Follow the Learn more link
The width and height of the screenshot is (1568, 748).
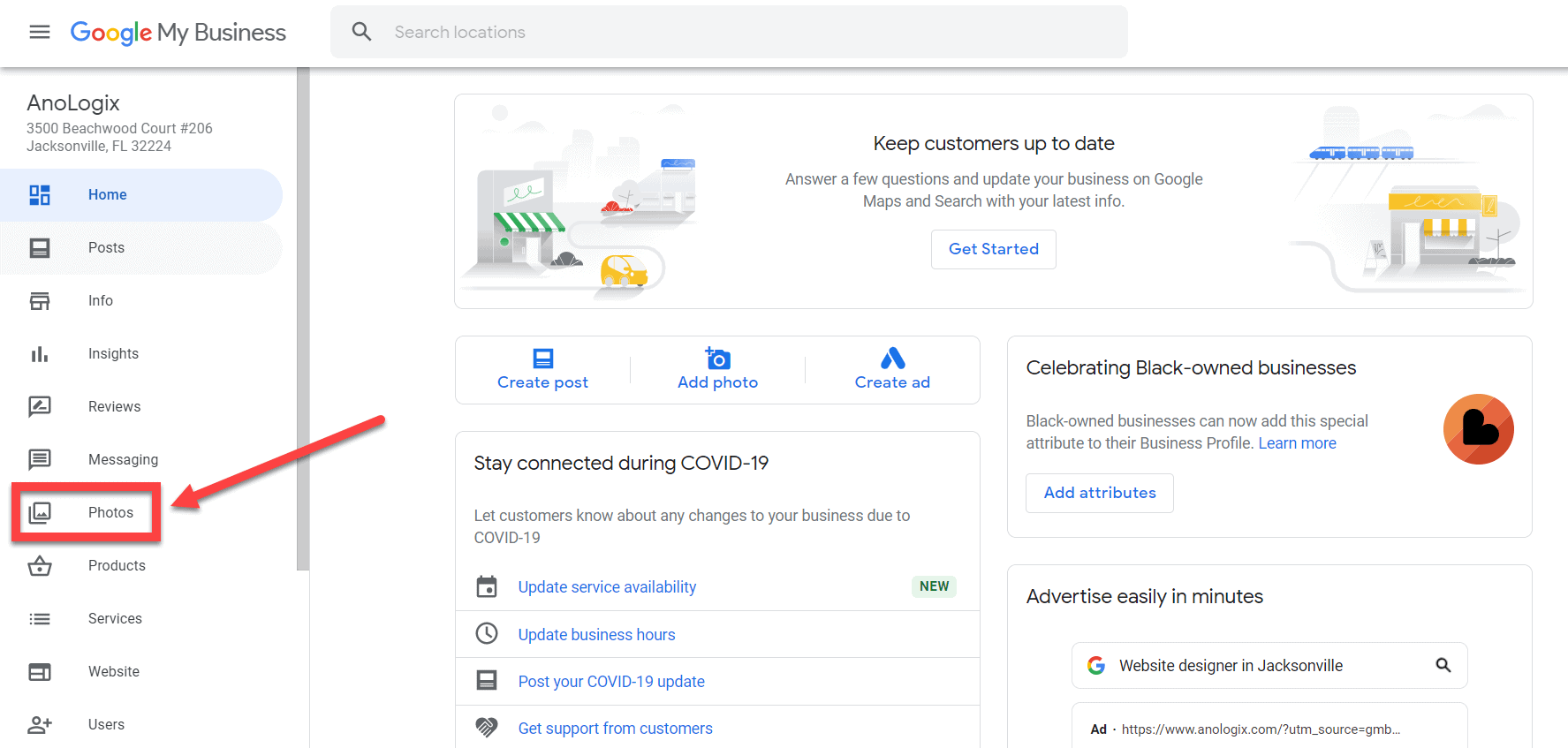1297,443
